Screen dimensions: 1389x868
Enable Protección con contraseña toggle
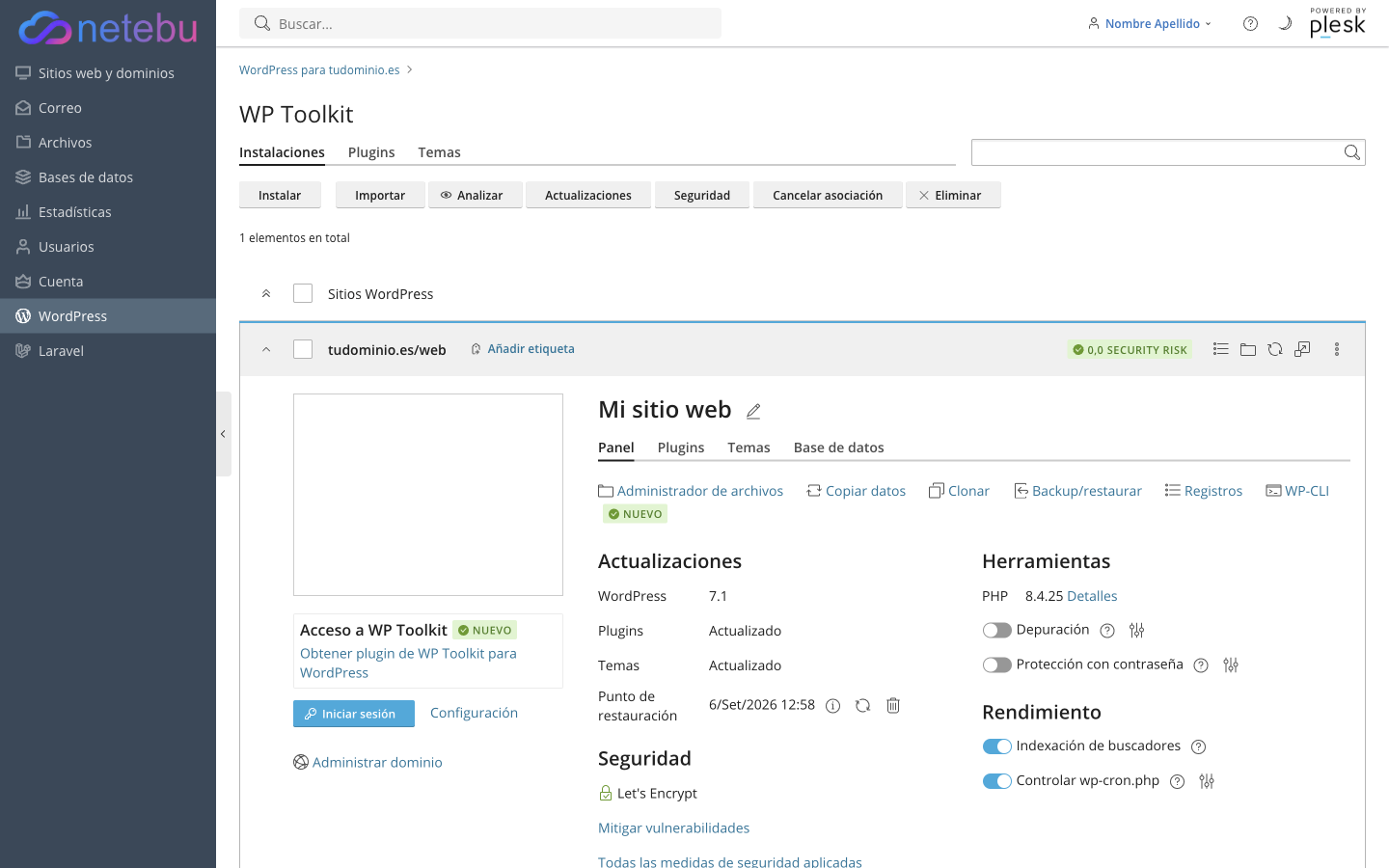[x=996, y=665]
